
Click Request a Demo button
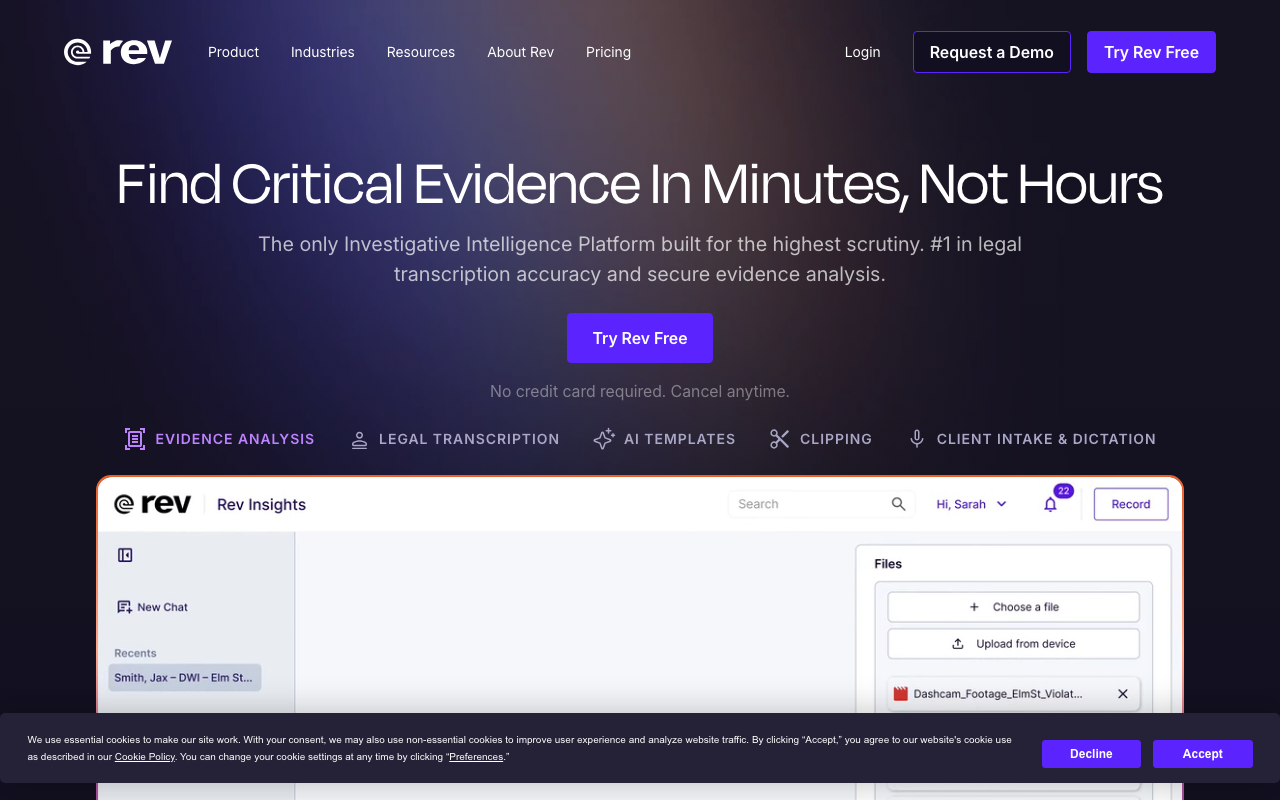(992, 52)
